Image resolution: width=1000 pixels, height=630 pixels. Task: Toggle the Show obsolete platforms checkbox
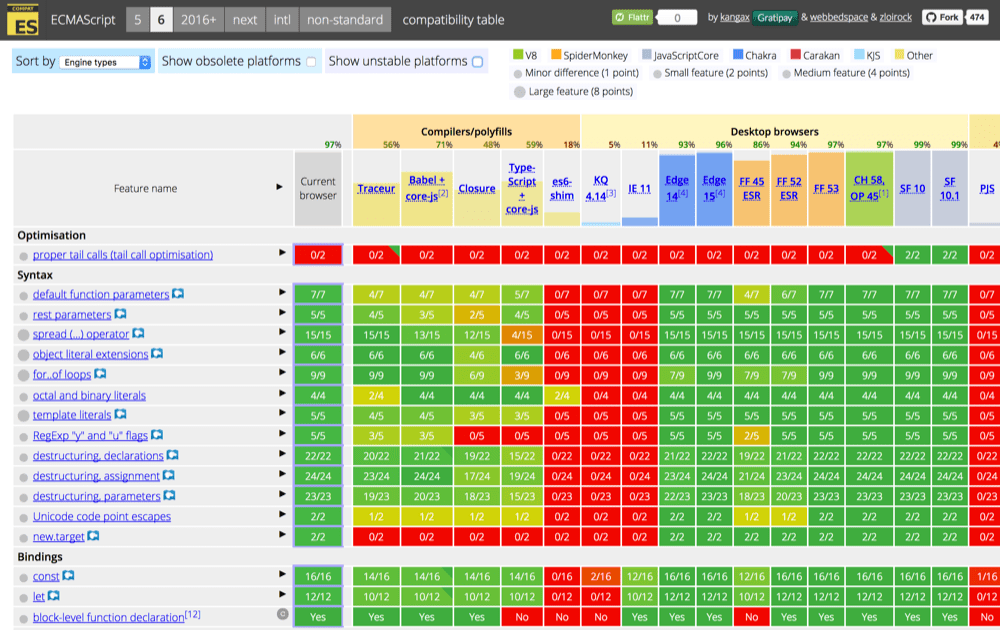tap(311, 62)
